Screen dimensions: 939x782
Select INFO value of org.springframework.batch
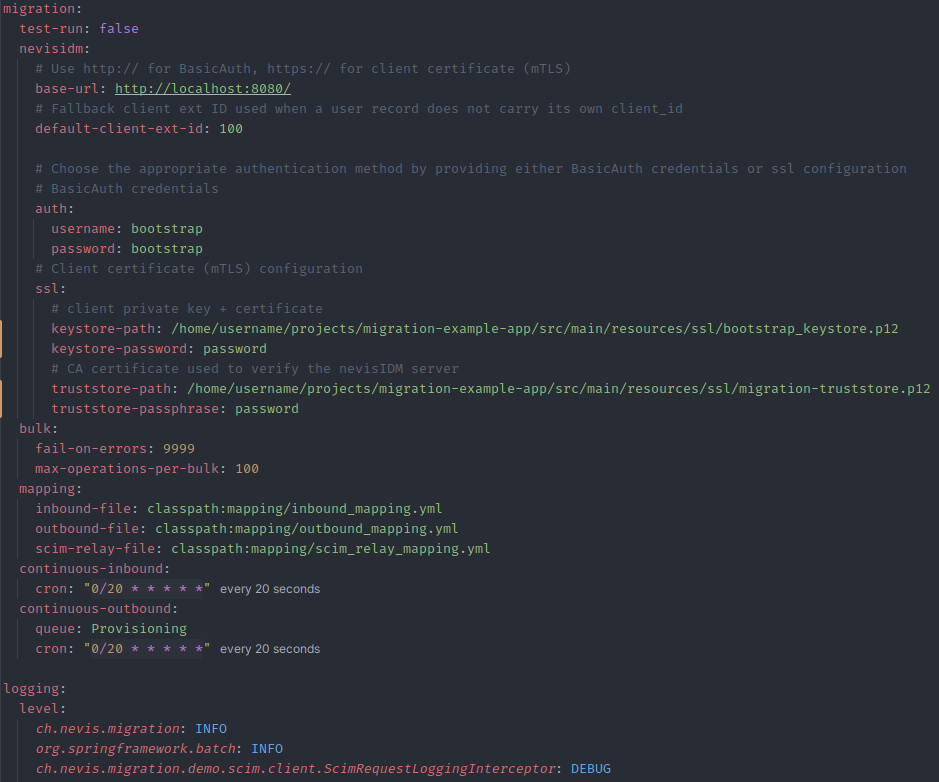pyautogui.click(x=266, y=748)
